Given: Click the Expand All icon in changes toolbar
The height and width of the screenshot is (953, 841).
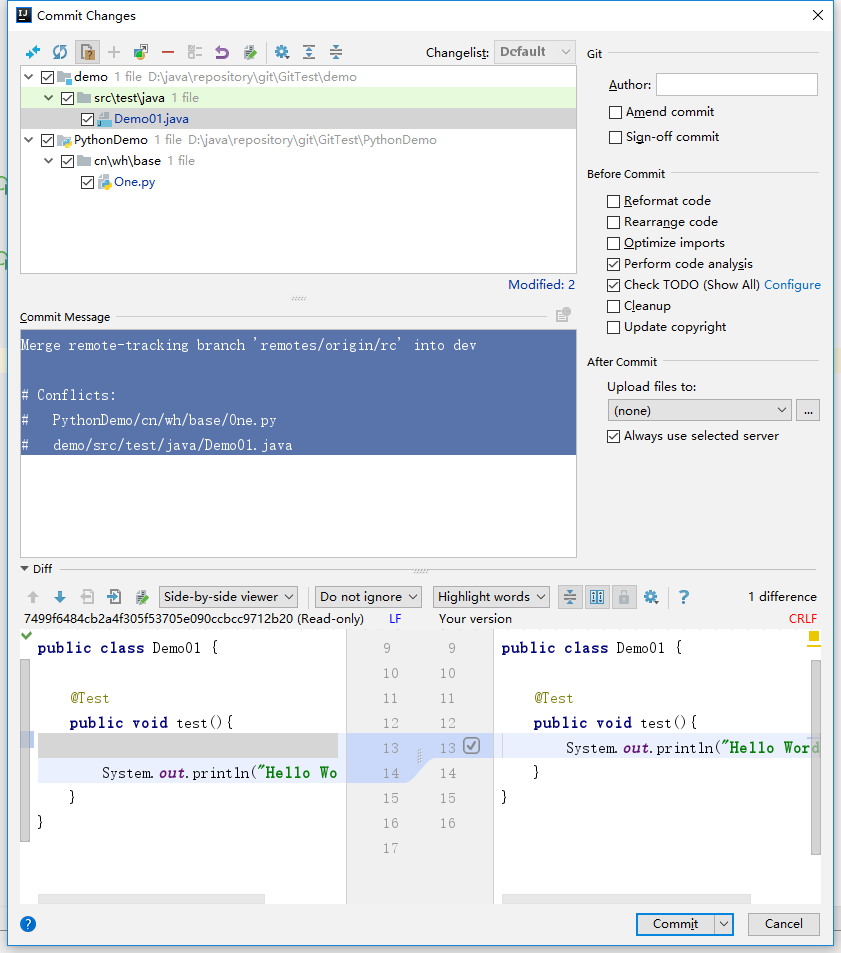Looking at the screenshot, I should 309,52.
